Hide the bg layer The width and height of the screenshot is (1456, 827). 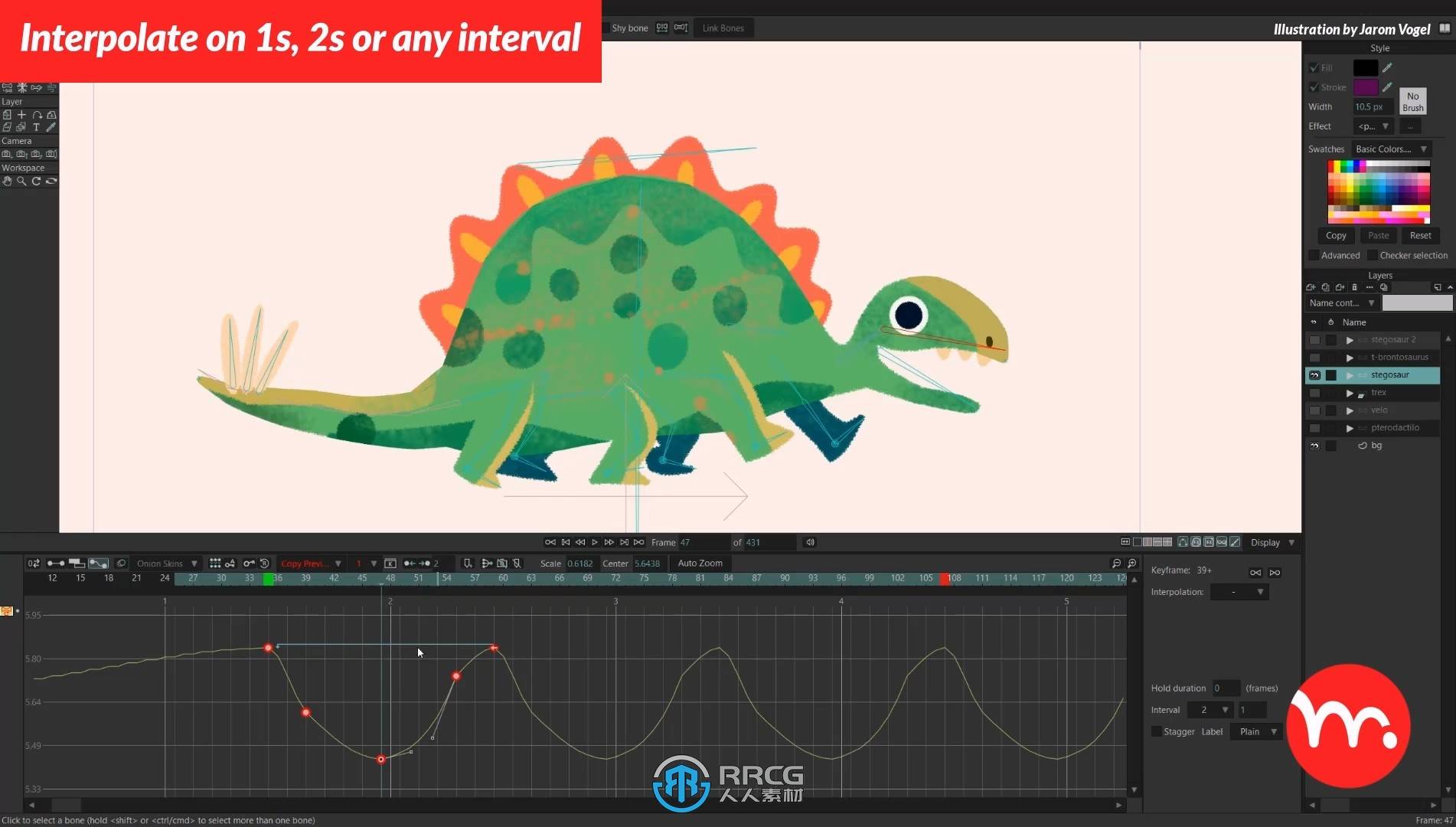1314,446
